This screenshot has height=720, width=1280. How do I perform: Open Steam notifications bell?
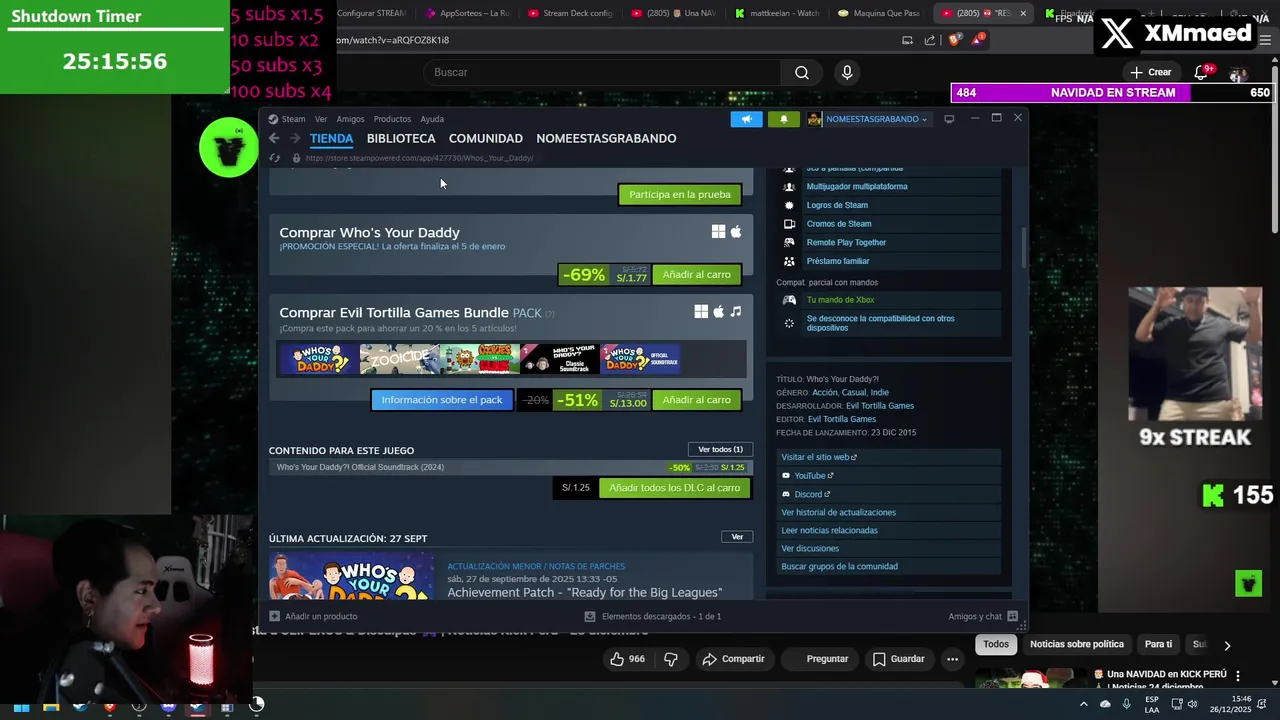click(x=783, y=119)
